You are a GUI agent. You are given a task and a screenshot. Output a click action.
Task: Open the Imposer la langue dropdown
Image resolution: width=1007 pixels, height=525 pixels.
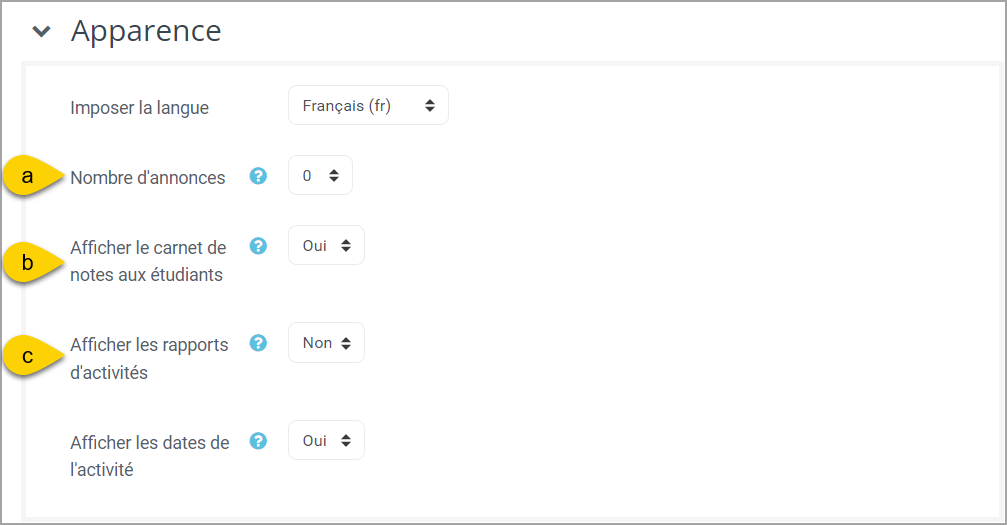pyautogui.click(x=368, y=105)
